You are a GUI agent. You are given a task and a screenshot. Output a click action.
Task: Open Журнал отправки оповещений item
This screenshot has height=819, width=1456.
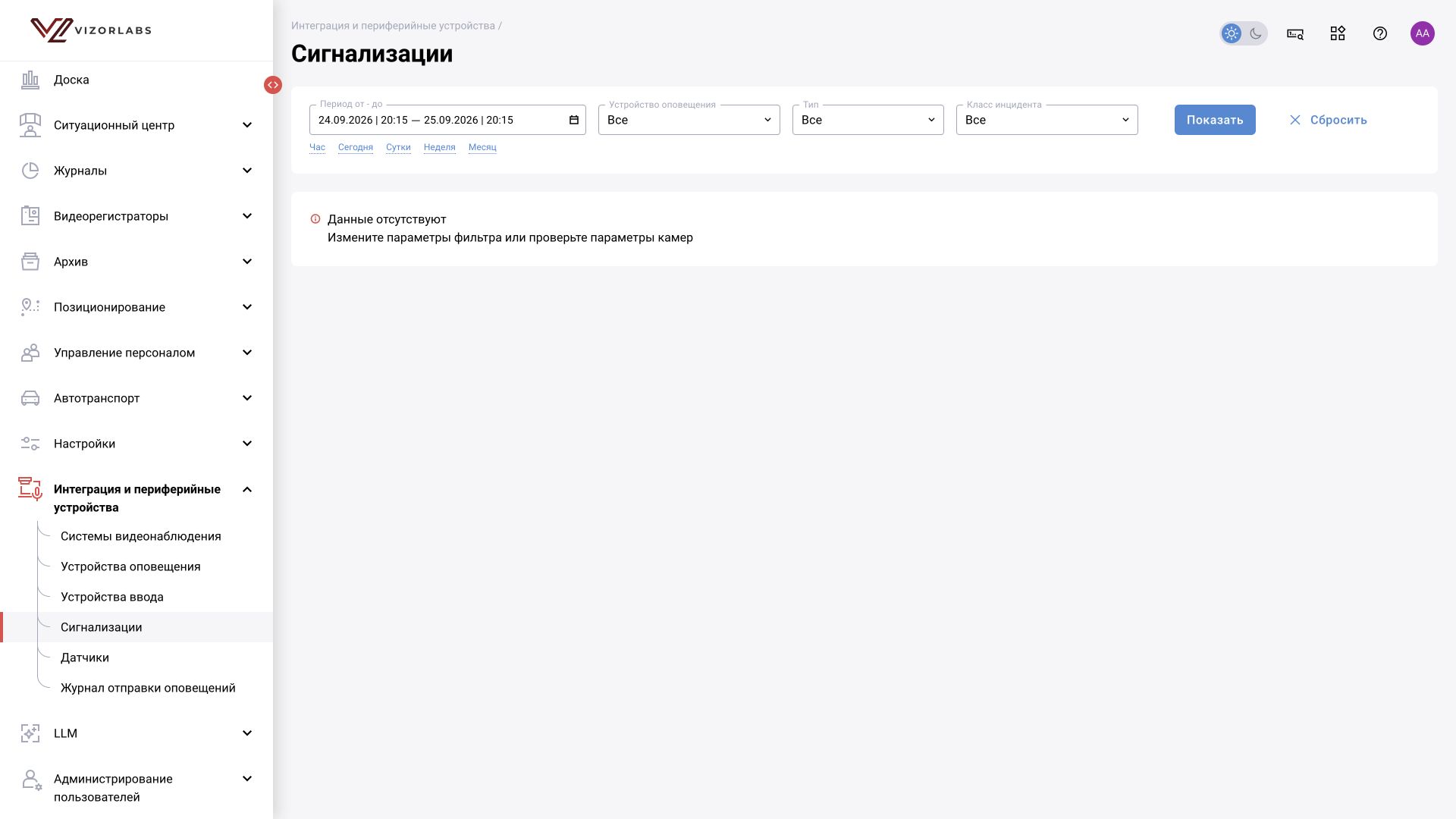point(148,688)
